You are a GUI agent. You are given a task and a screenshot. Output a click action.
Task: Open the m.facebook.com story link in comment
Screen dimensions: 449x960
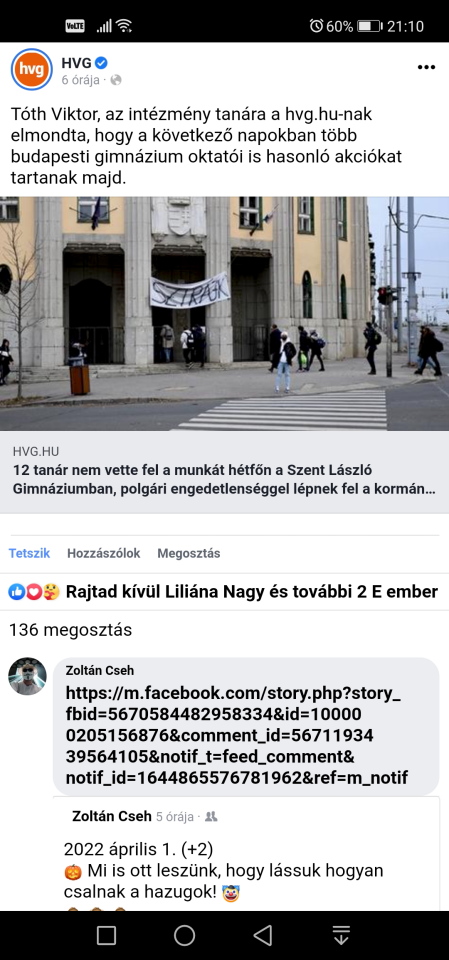236,735
